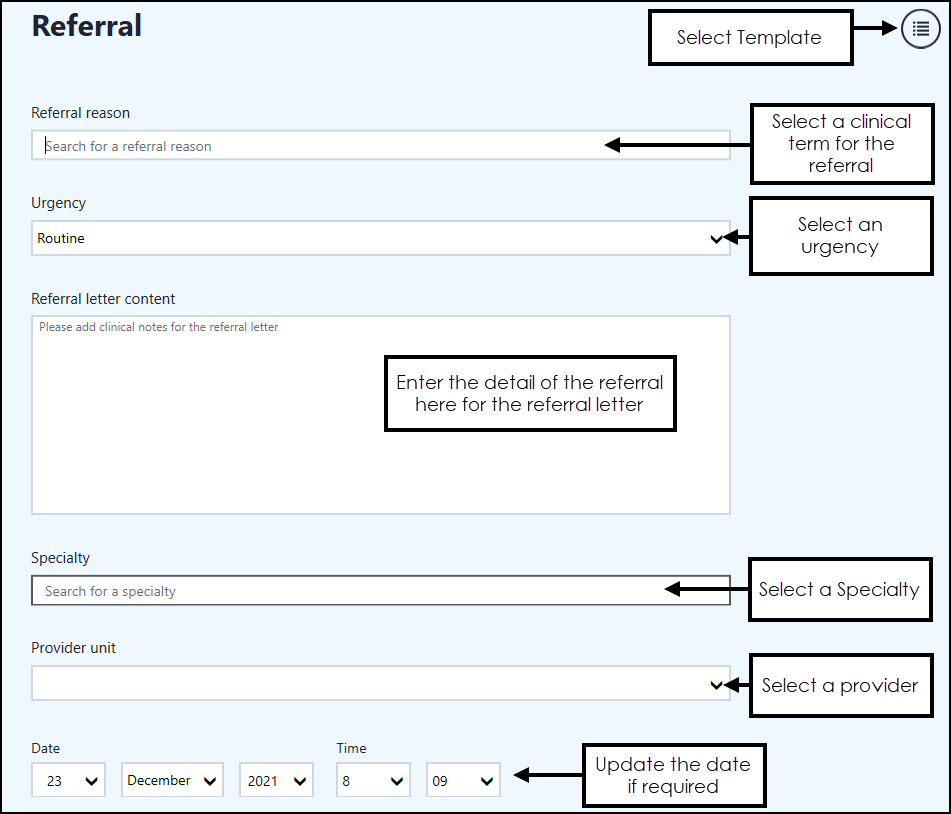Open the year dropdown showing 2021
Viewport: 951px width, 814px height.
click(276, 781)
